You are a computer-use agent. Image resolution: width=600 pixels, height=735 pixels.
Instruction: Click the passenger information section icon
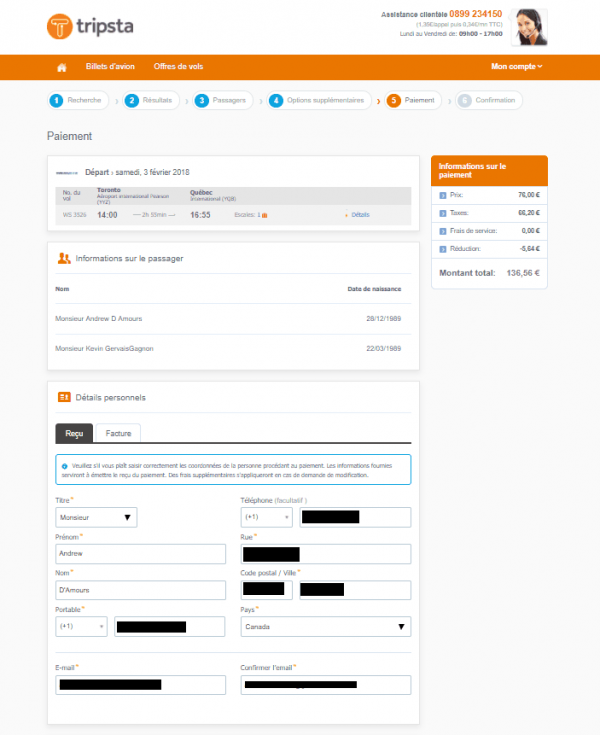tap(64, 258)
